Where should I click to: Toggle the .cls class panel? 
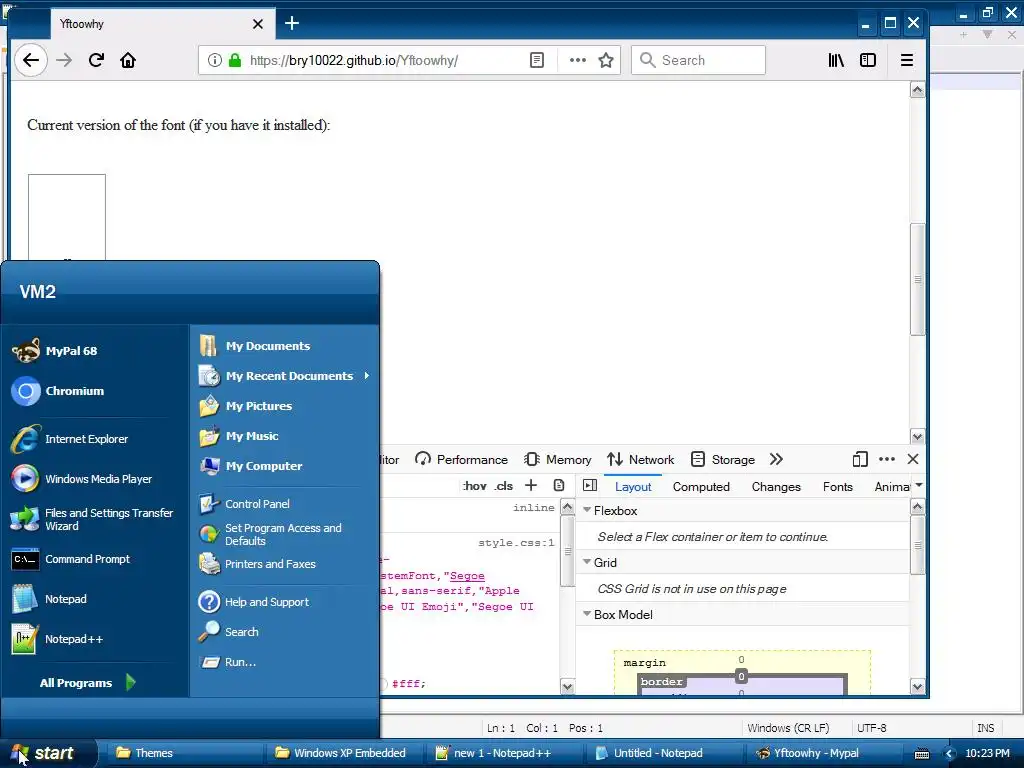pyautogui.click(x=504, y=485)
